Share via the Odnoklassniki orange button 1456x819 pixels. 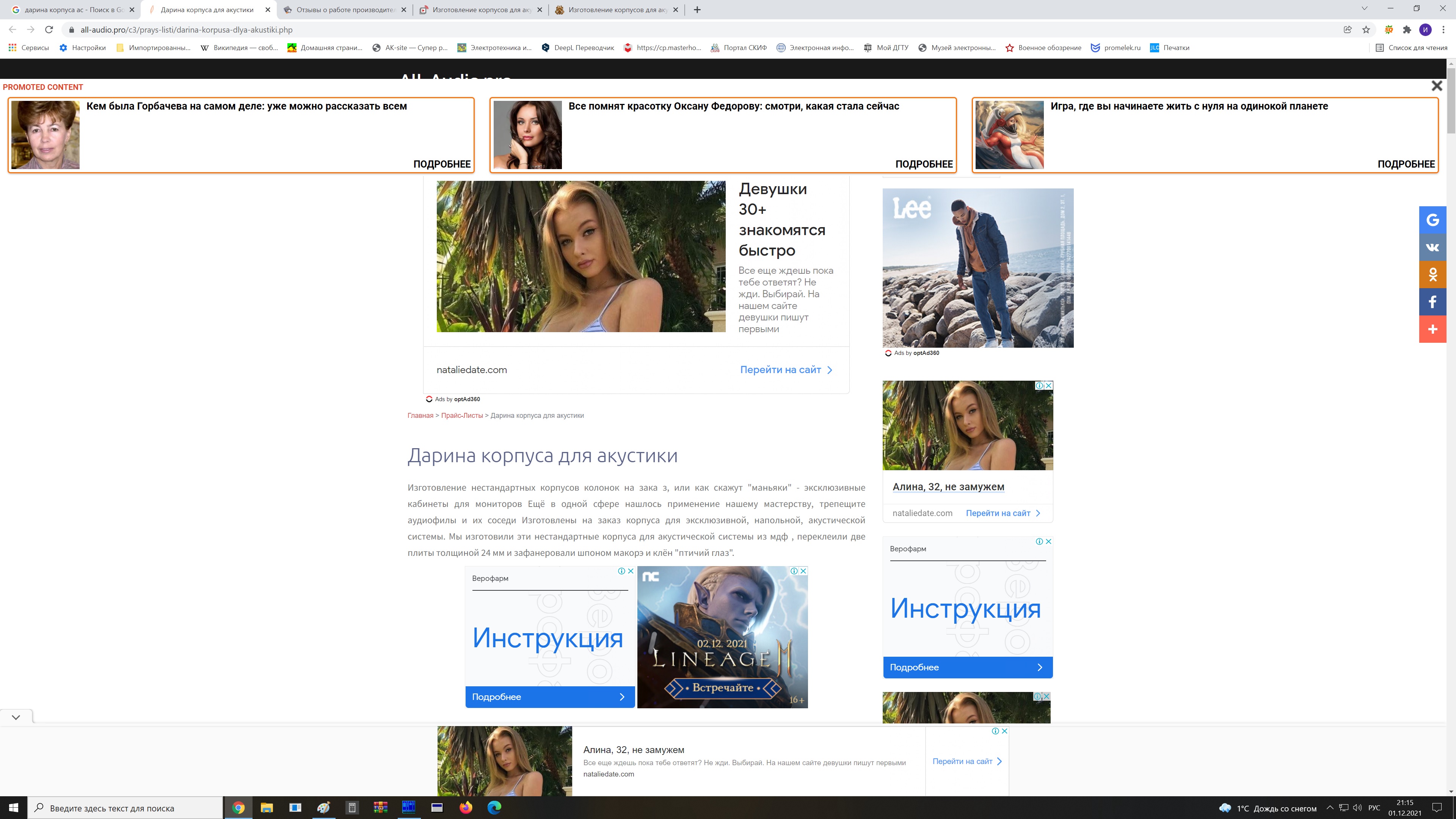coord(1432,275)
